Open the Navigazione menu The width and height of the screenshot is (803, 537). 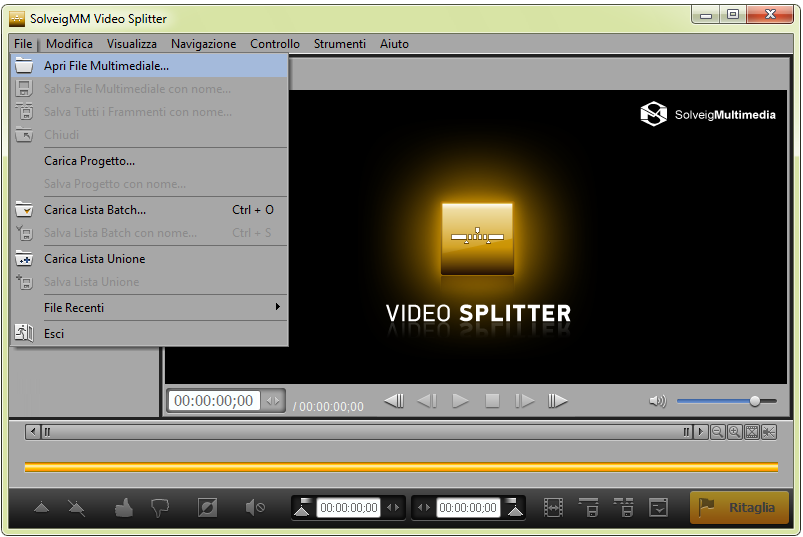coord(203,44)
